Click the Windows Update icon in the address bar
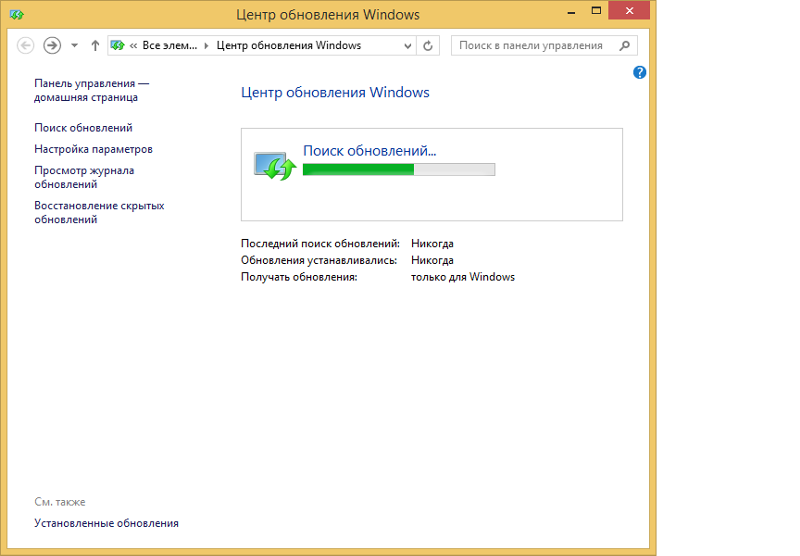 [117, 45]
